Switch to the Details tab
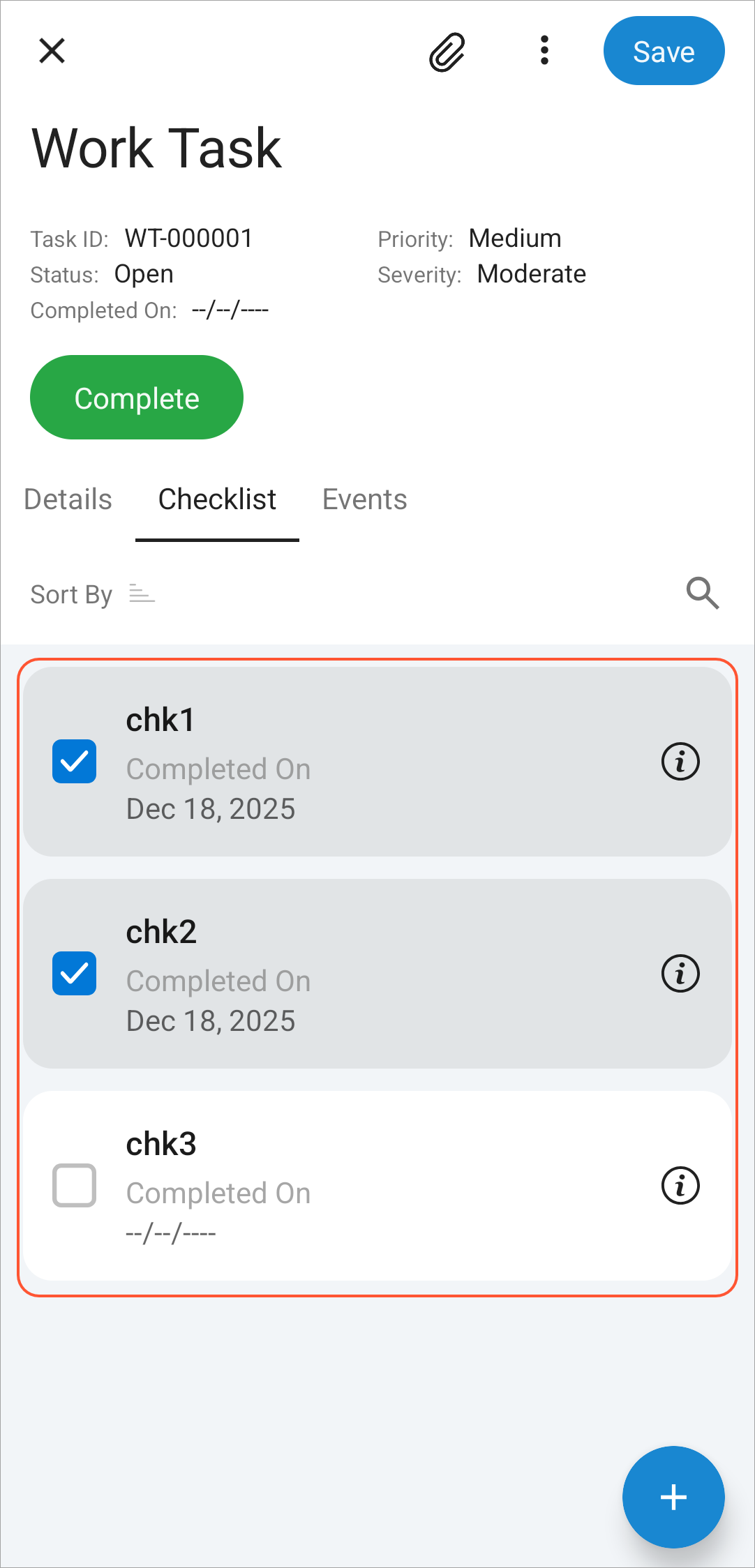 pos(68,500)
